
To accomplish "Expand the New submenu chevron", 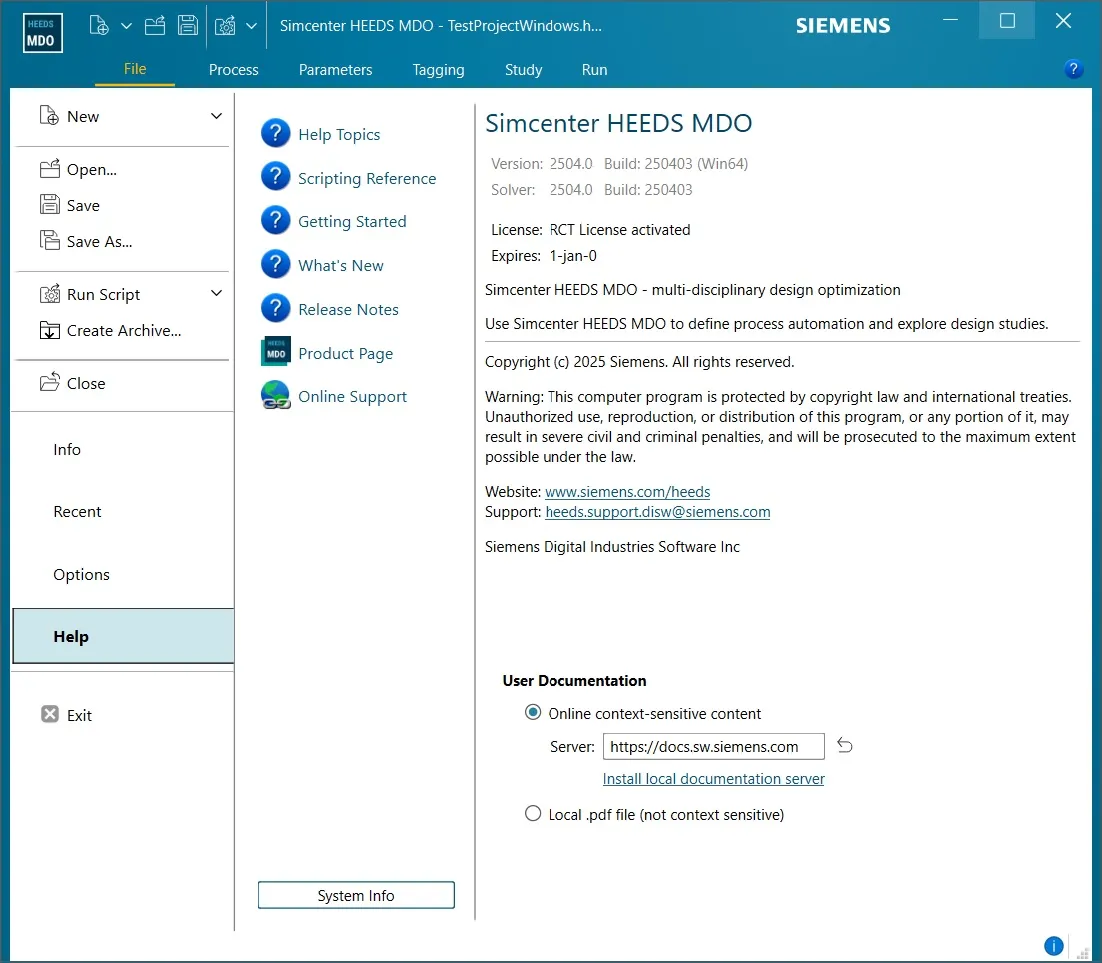I will (216, 116).
